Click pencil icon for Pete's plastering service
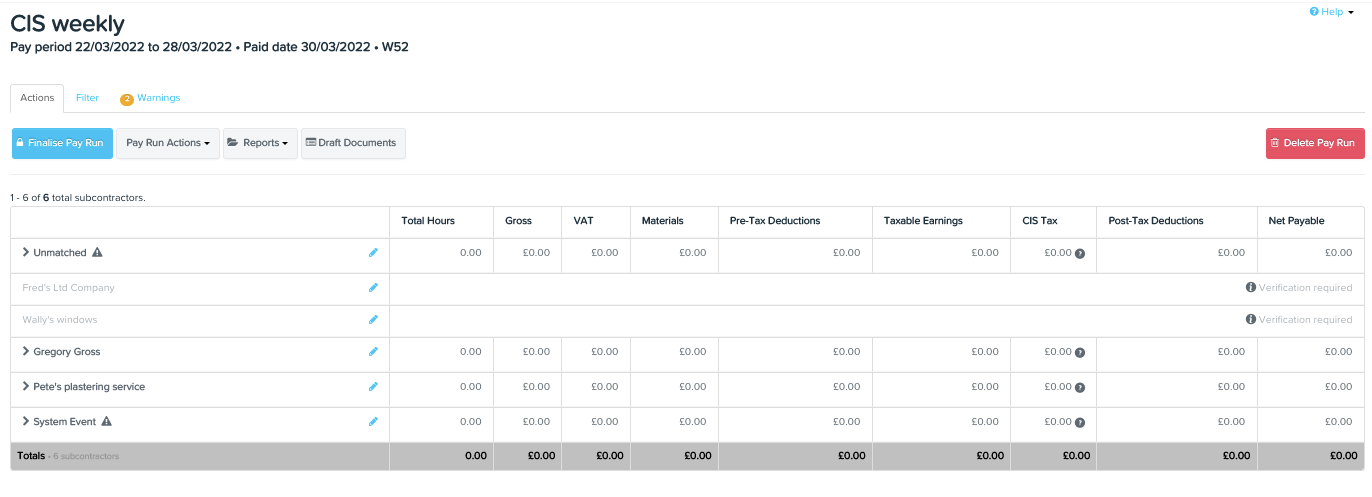The width and height of the screenshot is (1372, 497). click(373, 387)
